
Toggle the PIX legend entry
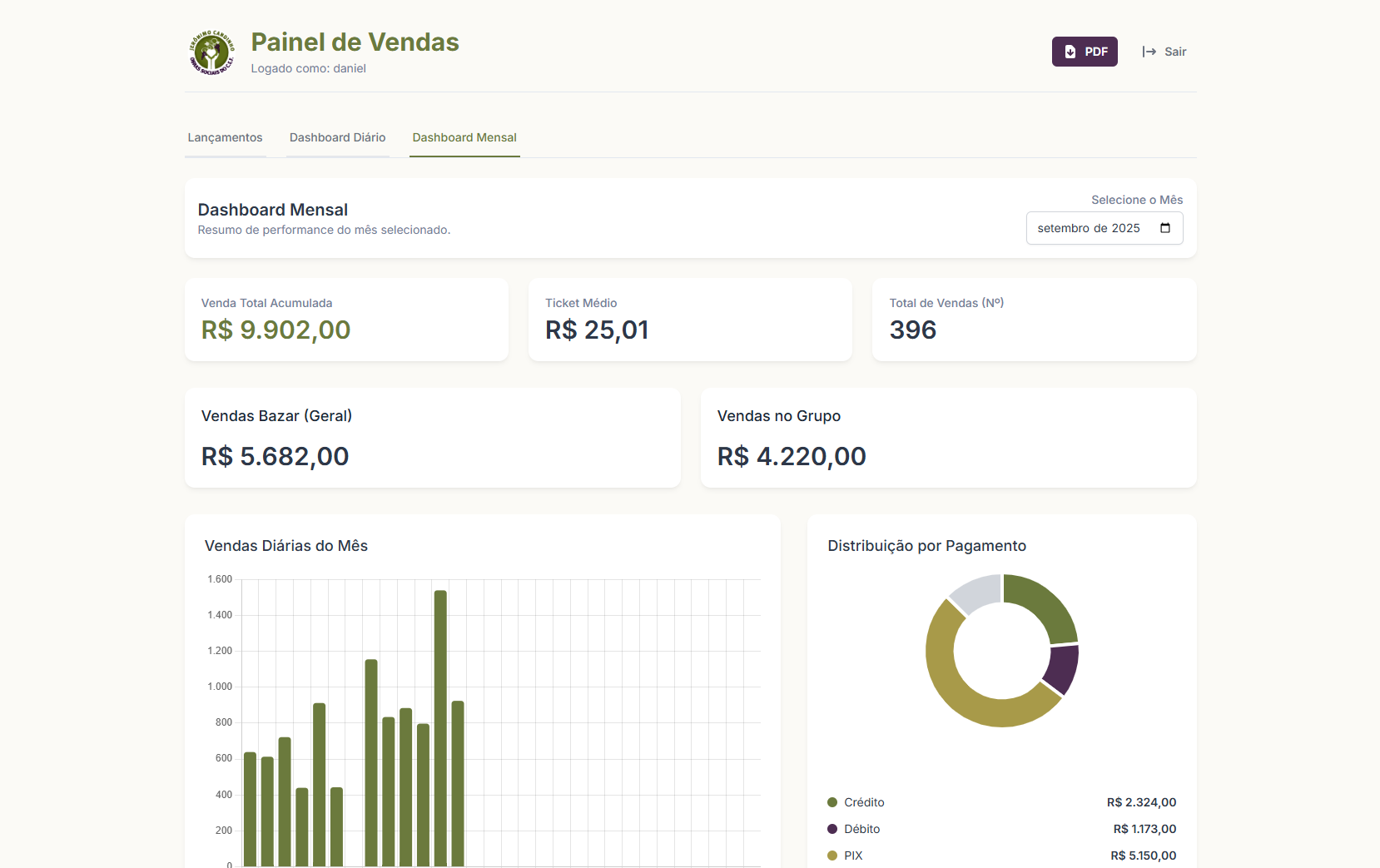click(x=852, y=856)
